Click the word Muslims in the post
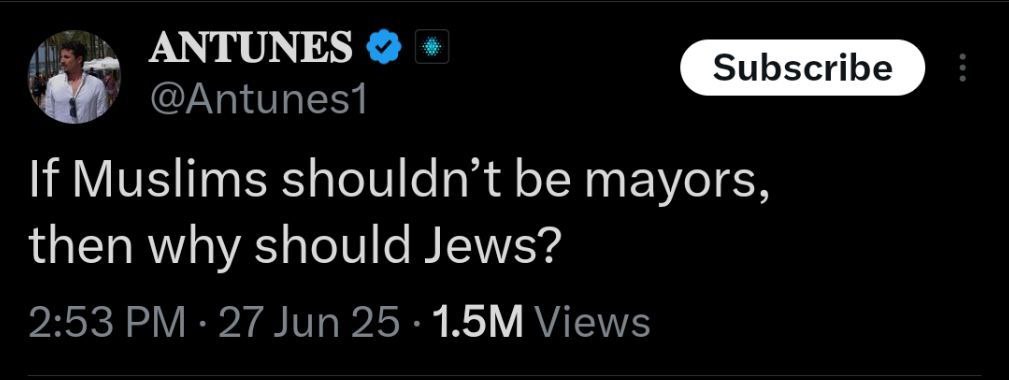The height and width of the screenshot is (380, 1009). click(171, 183)
